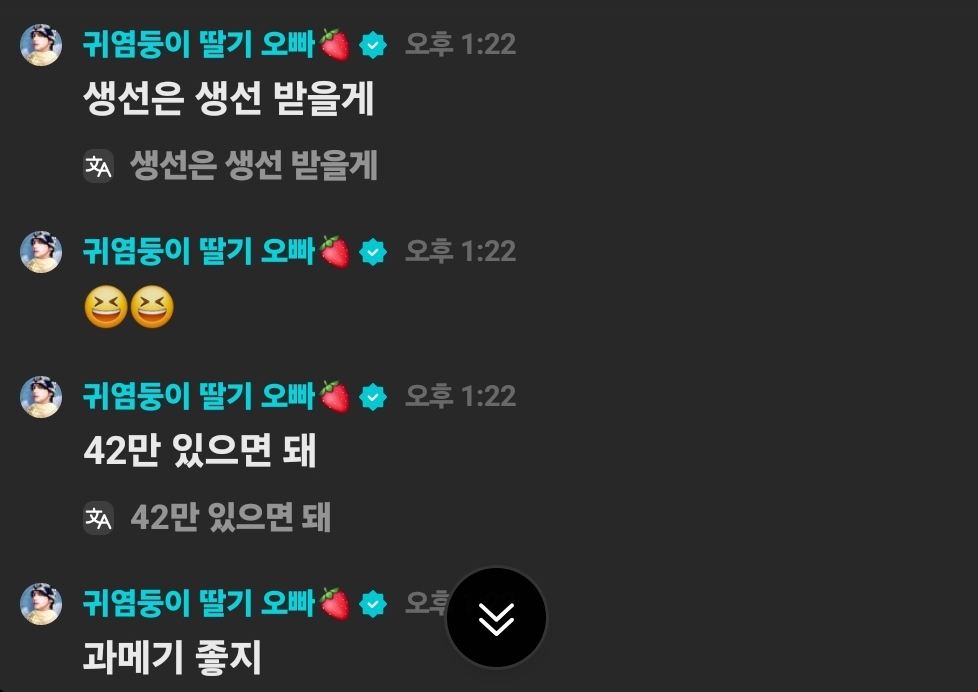Image resolution: width=978 pixels, height=692 pixels.
Task: Tap verified badge above 과메기 좋지
Action: 373,604
